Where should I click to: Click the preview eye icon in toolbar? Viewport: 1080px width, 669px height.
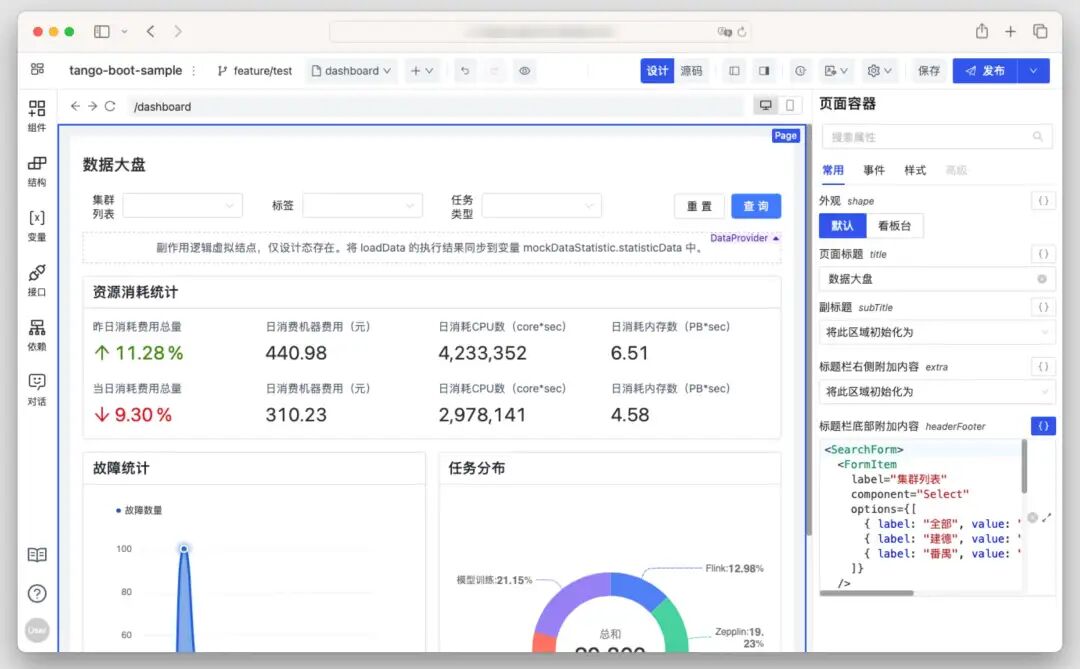point(525,71)
